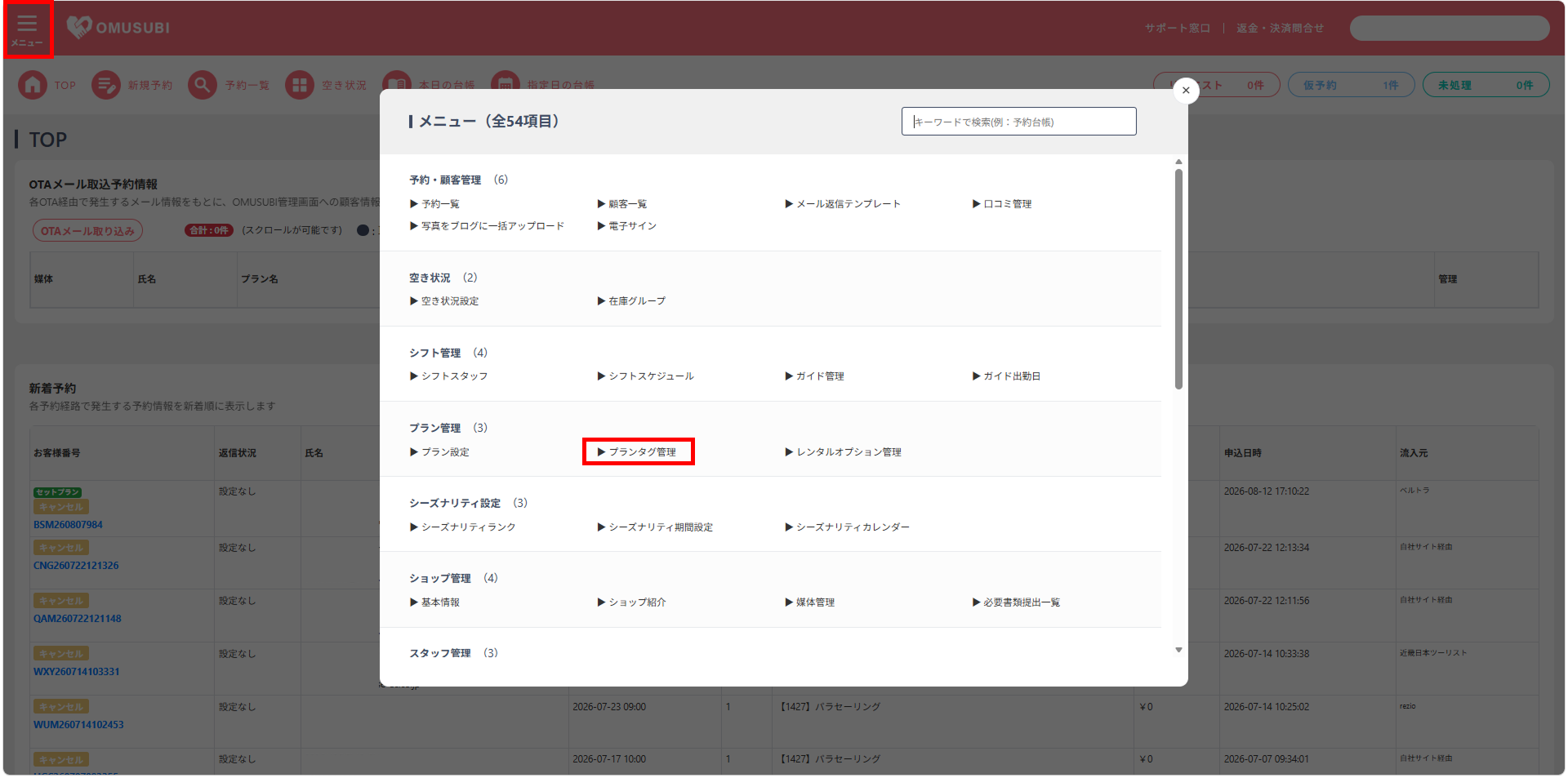
Task: Open メール返信テンプレート menu item
Action: pos(842,204)
